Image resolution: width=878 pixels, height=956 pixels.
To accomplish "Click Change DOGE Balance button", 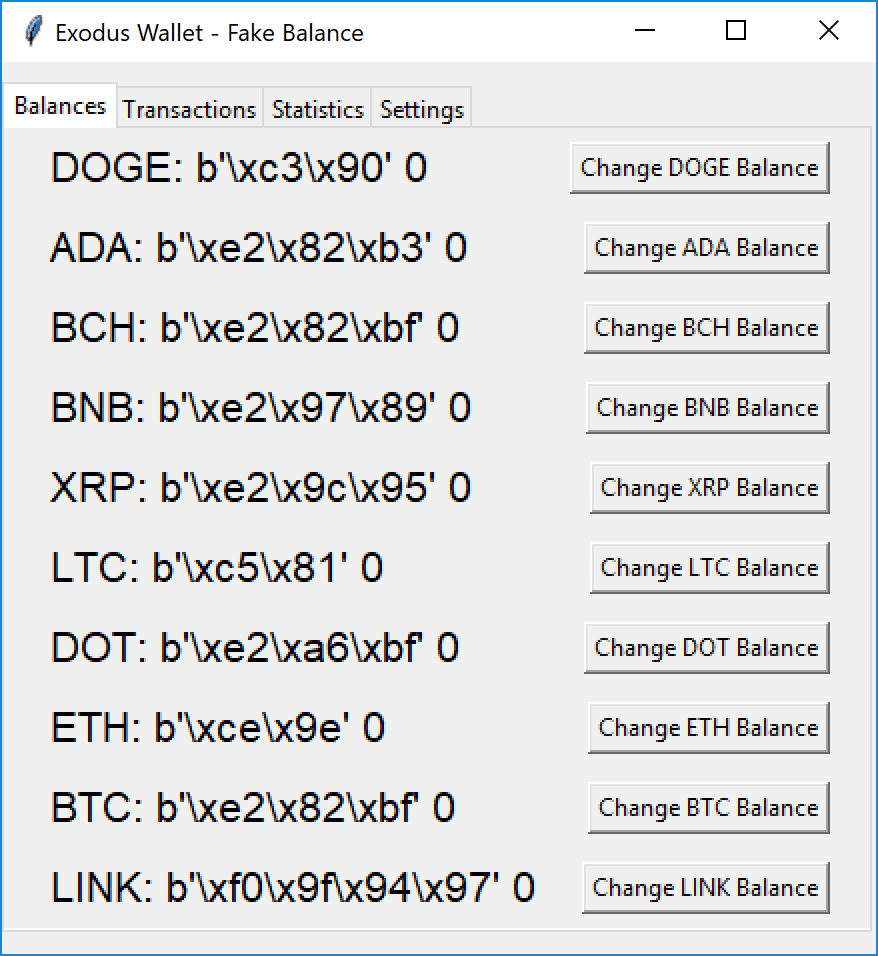I will coord(700,168).
